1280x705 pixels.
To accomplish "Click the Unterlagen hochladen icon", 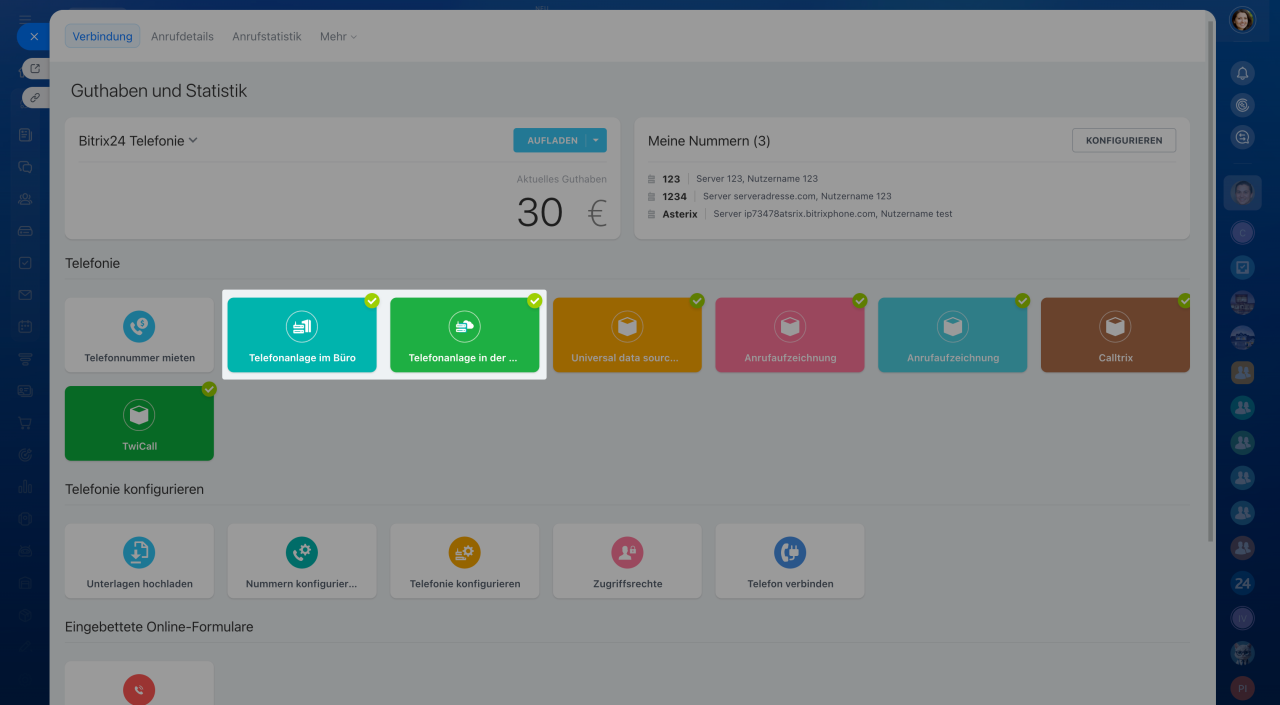I will 139,552.
